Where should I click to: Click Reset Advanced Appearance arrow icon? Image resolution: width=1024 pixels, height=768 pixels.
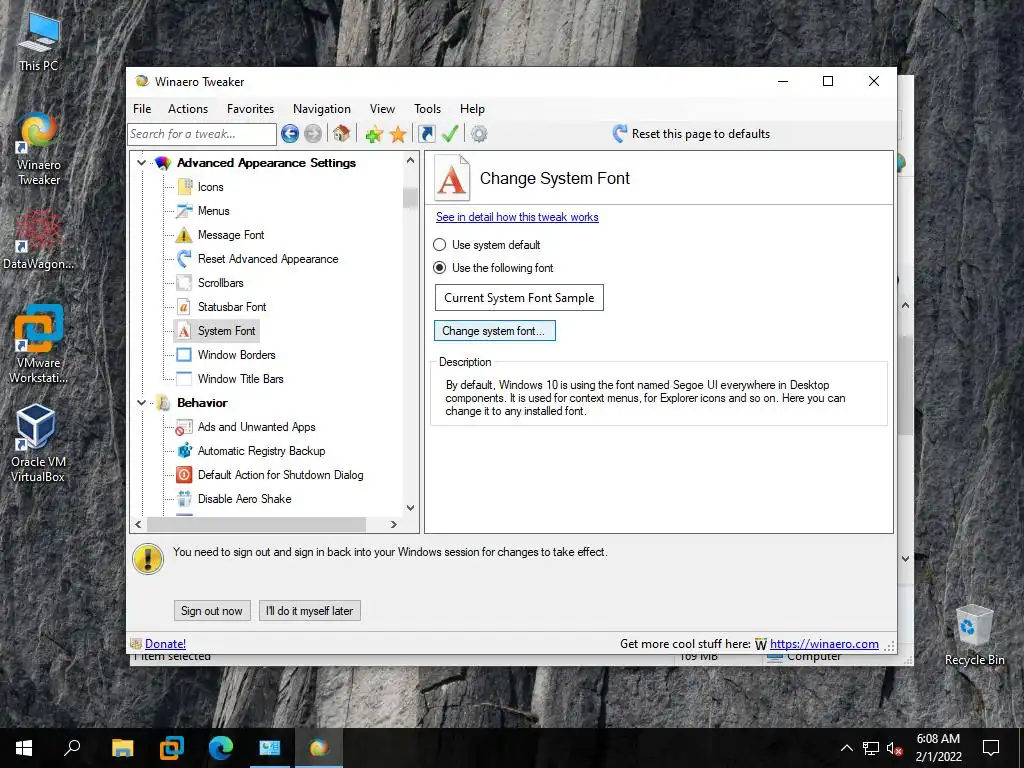pyautogui.click(x=184, y=259)
